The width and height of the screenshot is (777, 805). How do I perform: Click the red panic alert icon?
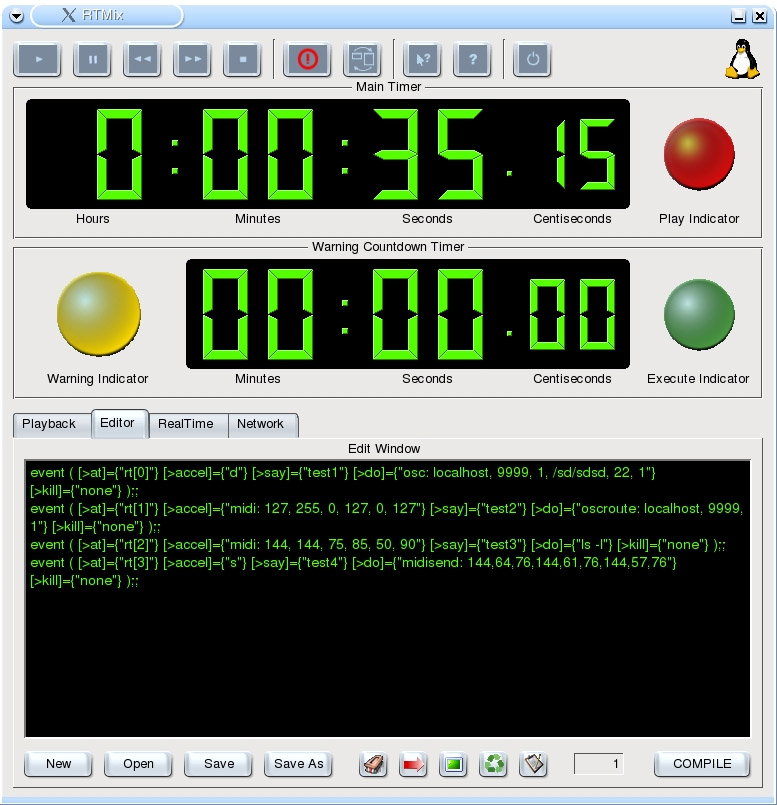(x=307, y=60)
